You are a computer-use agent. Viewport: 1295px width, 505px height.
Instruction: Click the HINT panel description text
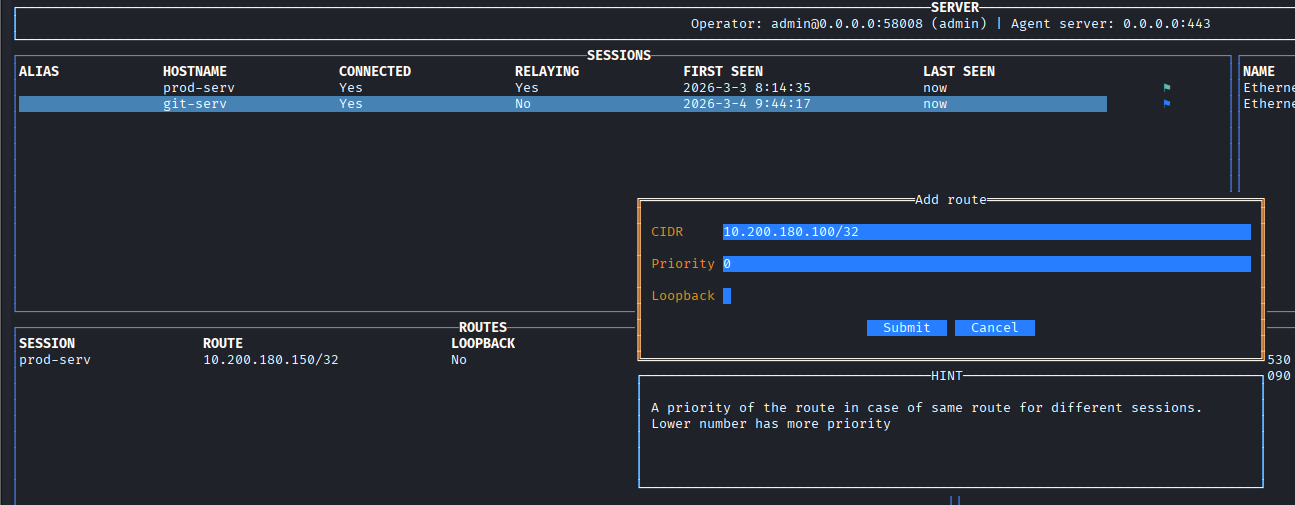(925, 416)
